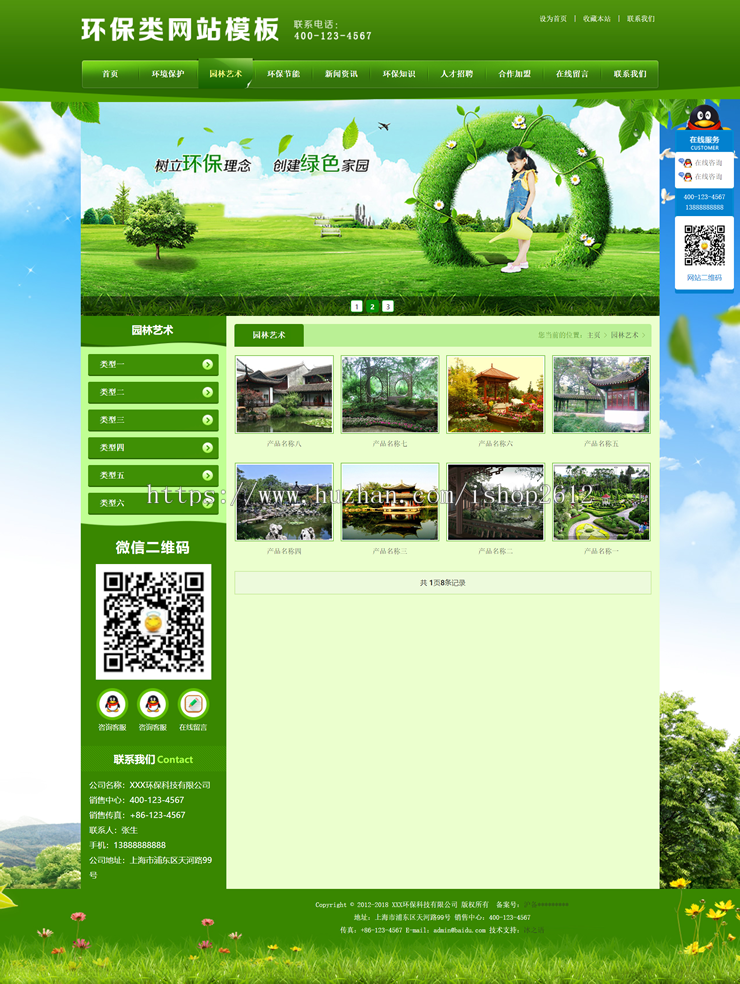Switch banner to slide 3 indicator
This screenshot has width=740, height=984.
pos(388,306)
